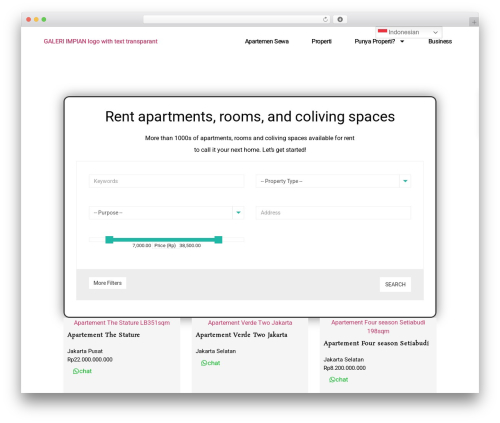This screenshot has width=500, height=423.
Task: Focus the Keywords input field
Action: click(166, 181)
